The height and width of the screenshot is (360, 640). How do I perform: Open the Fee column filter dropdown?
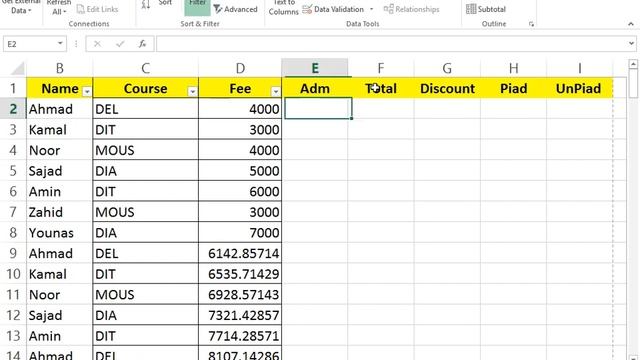[x=276, y=92]
